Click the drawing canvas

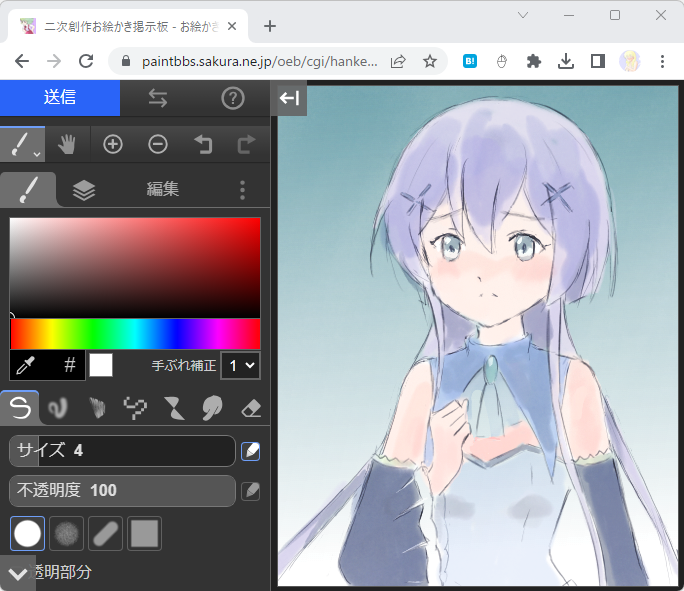[x=478, y=335]
